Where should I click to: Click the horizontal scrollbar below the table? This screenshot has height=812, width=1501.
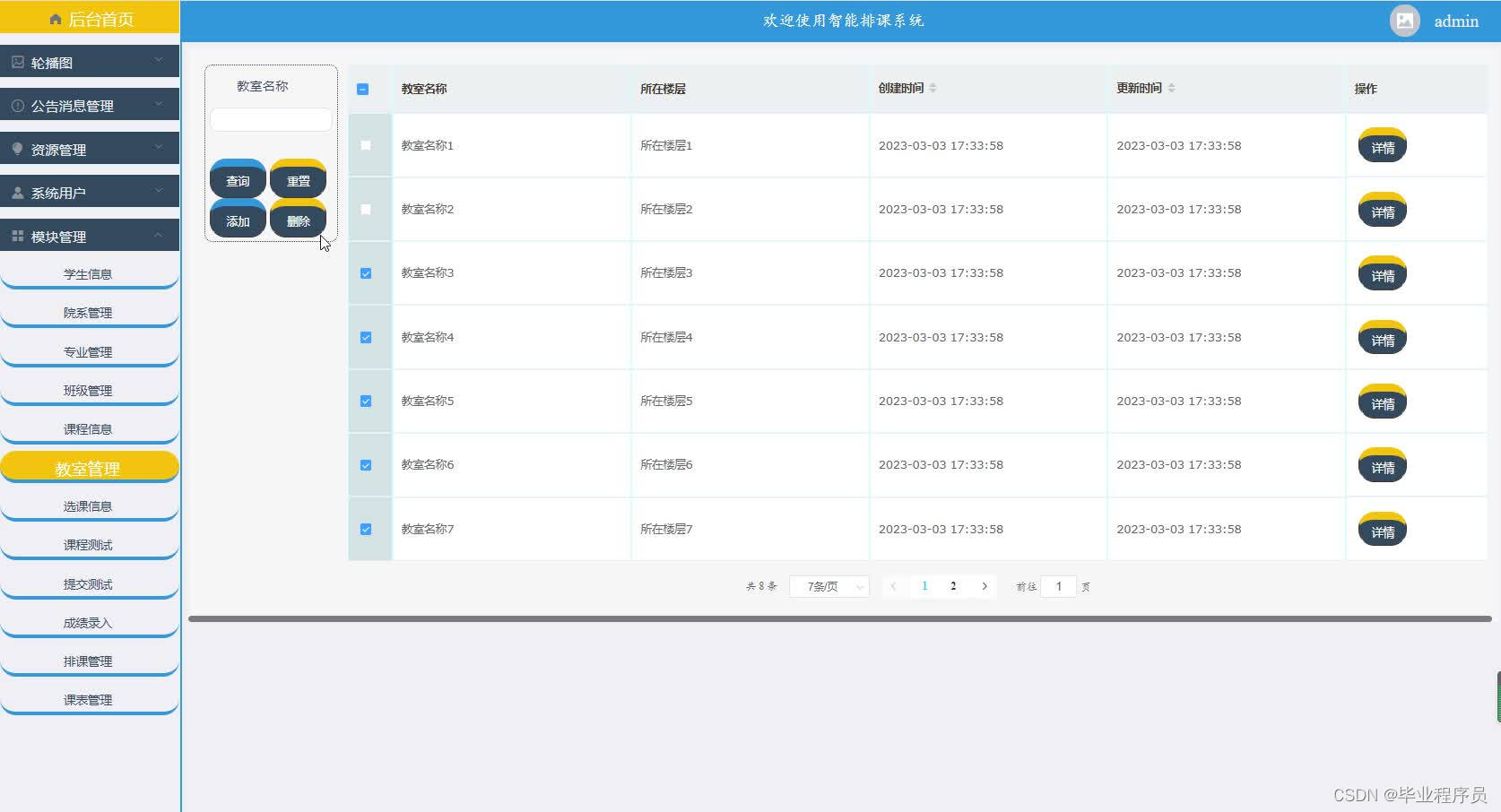[840, 618]
